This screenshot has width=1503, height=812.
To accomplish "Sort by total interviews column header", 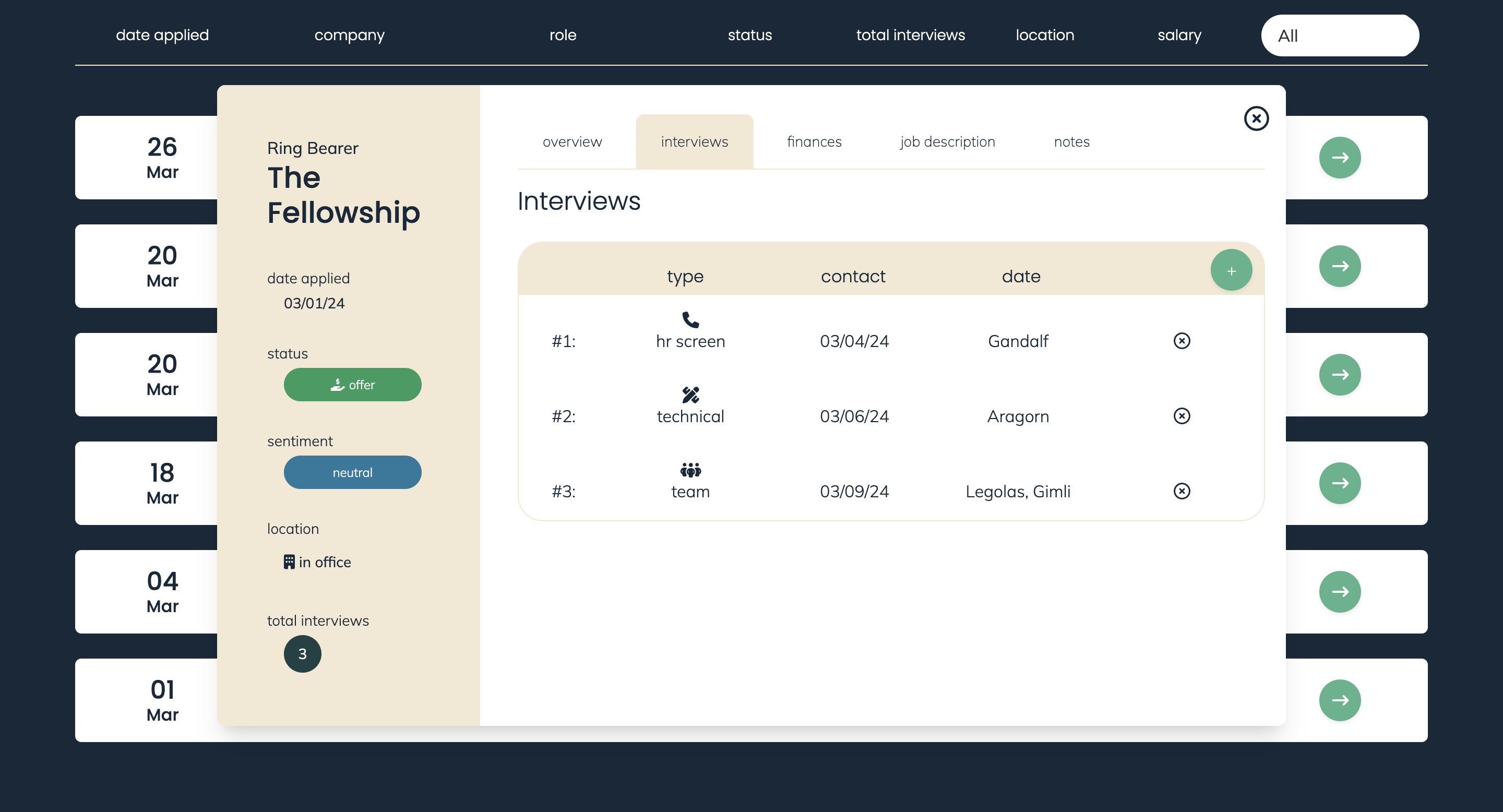I will 910,35.
